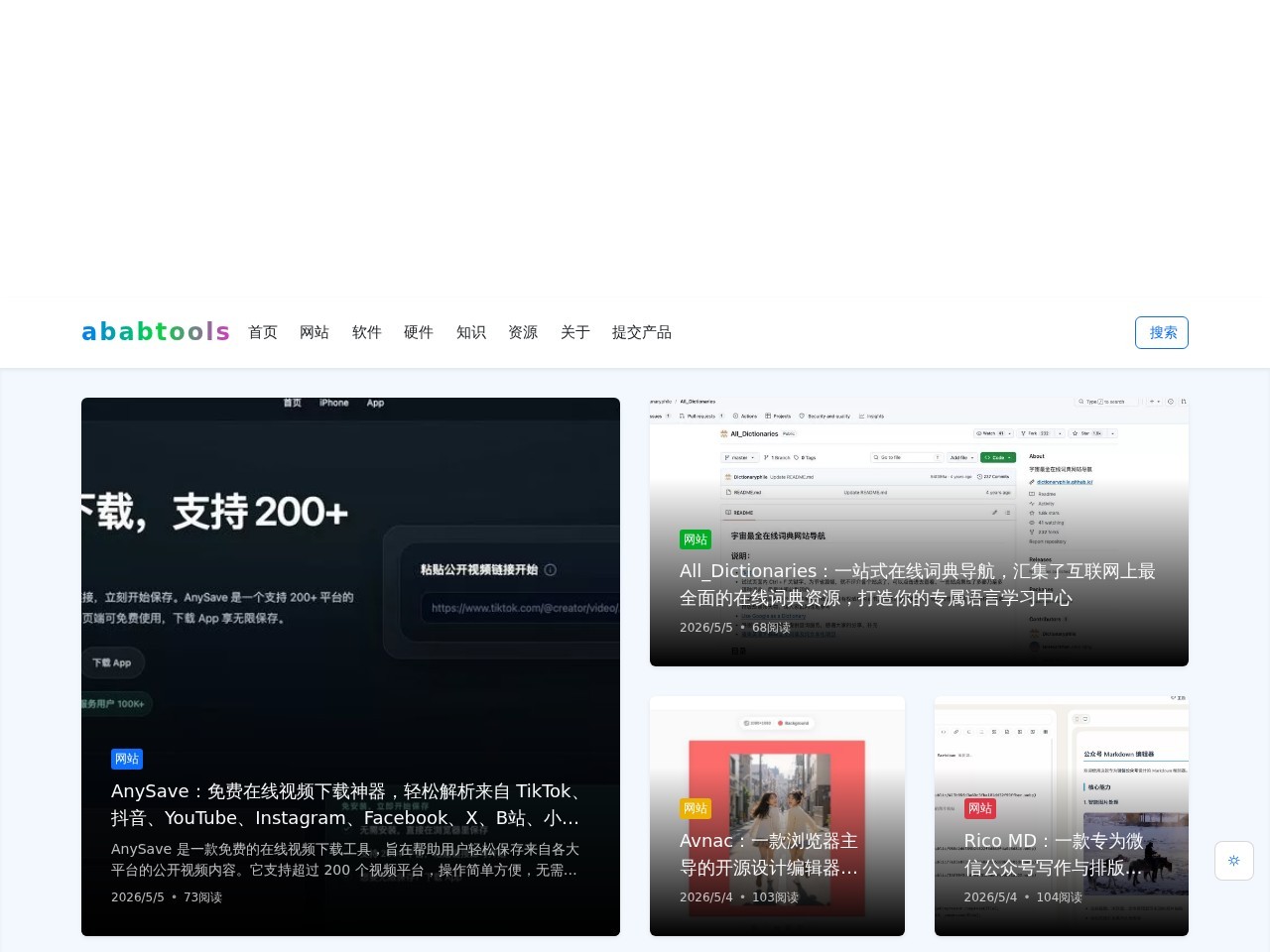Open the 关于 page
The width and height of the screenshot is (1270, 952).
(x=575, y=332)
